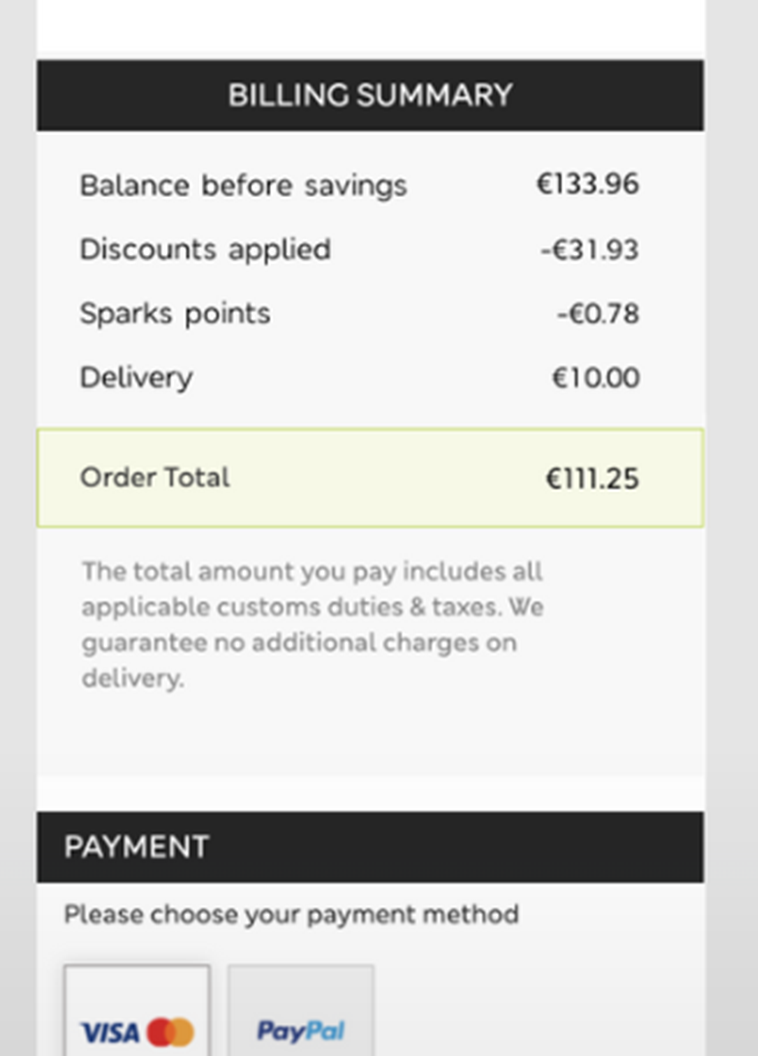The height and width of the screenshot is (1056, 758).
Task: Click the BILLING SUMMARY header
Action: [x=370, y=96]
